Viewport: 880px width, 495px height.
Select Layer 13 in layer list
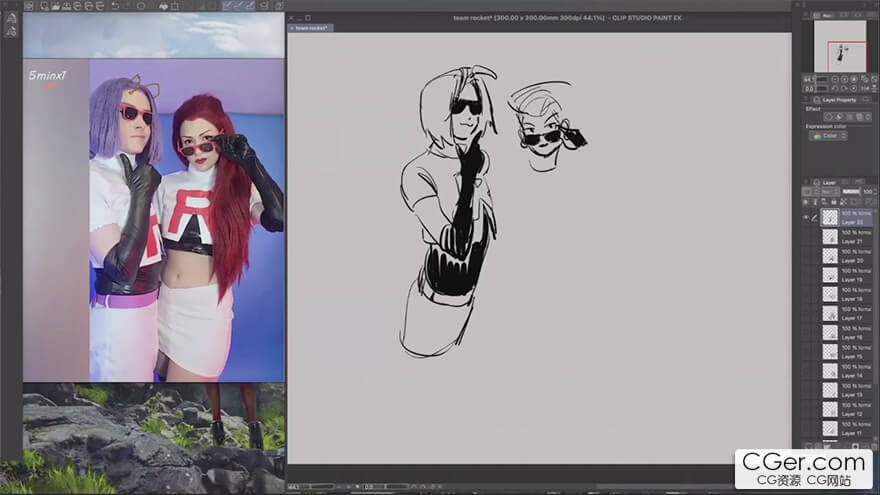(846, 390)
